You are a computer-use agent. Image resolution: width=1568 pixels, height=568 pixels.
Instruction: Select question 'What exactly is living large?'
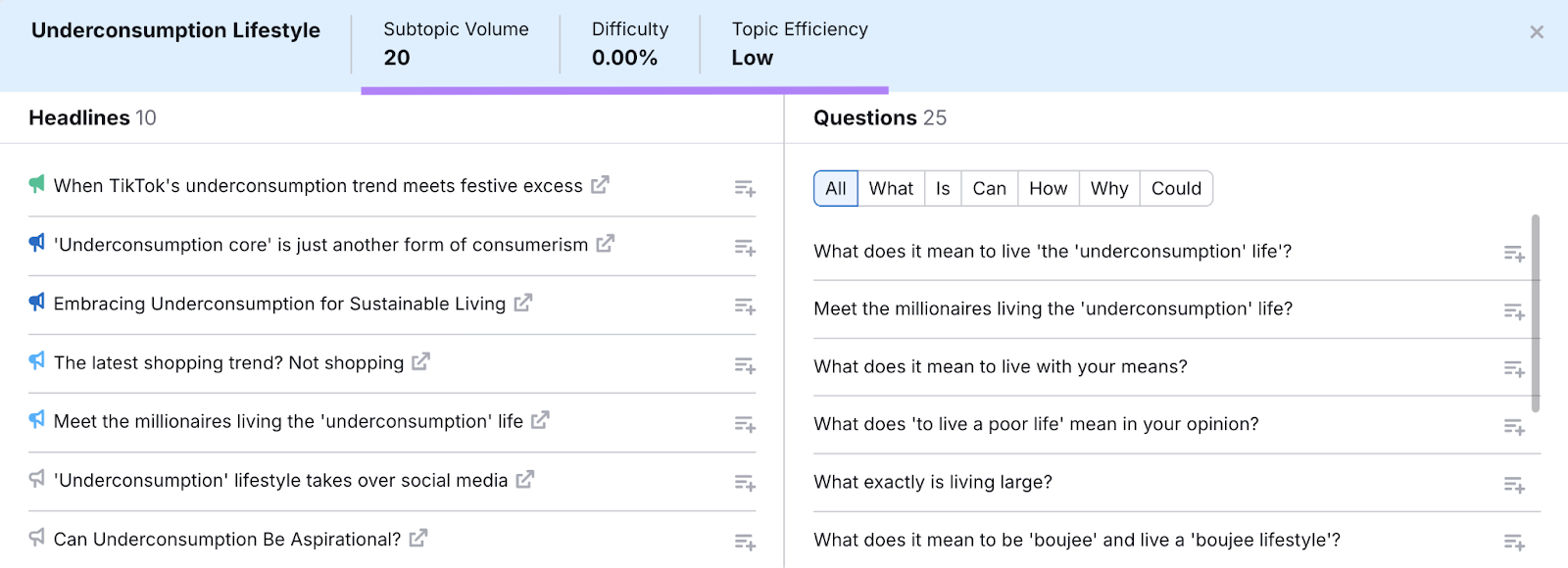pos(933,482)
